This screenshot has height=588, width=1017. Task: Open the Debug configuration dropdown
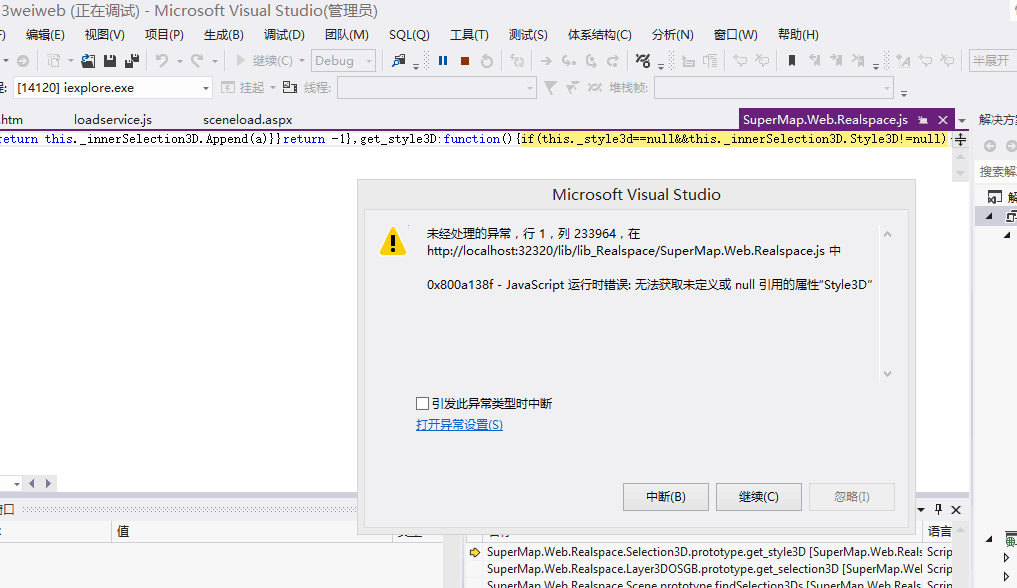click(x=343, y=60)
